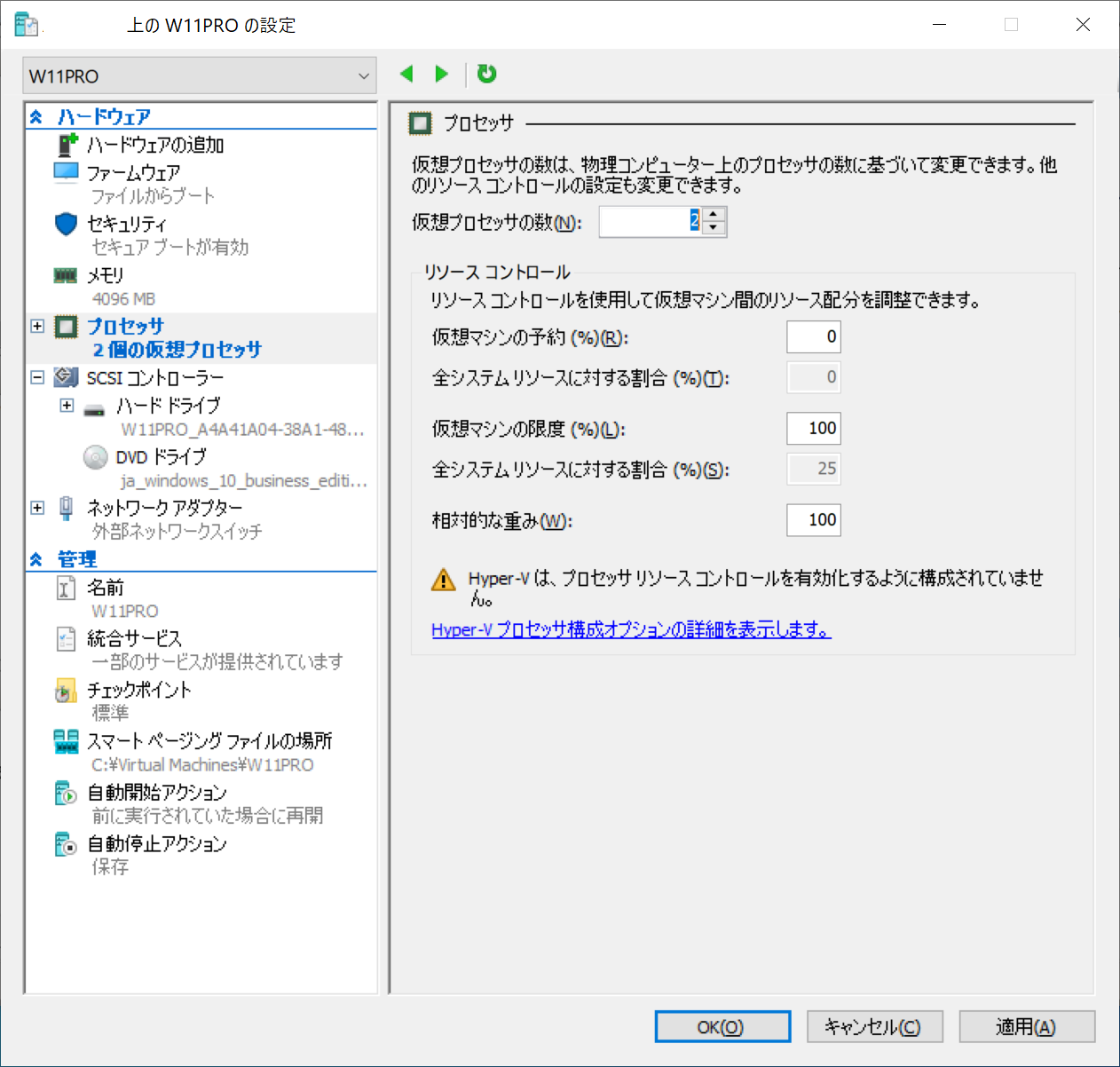Select ハードウェアの追加 icon

pos(67,145)
